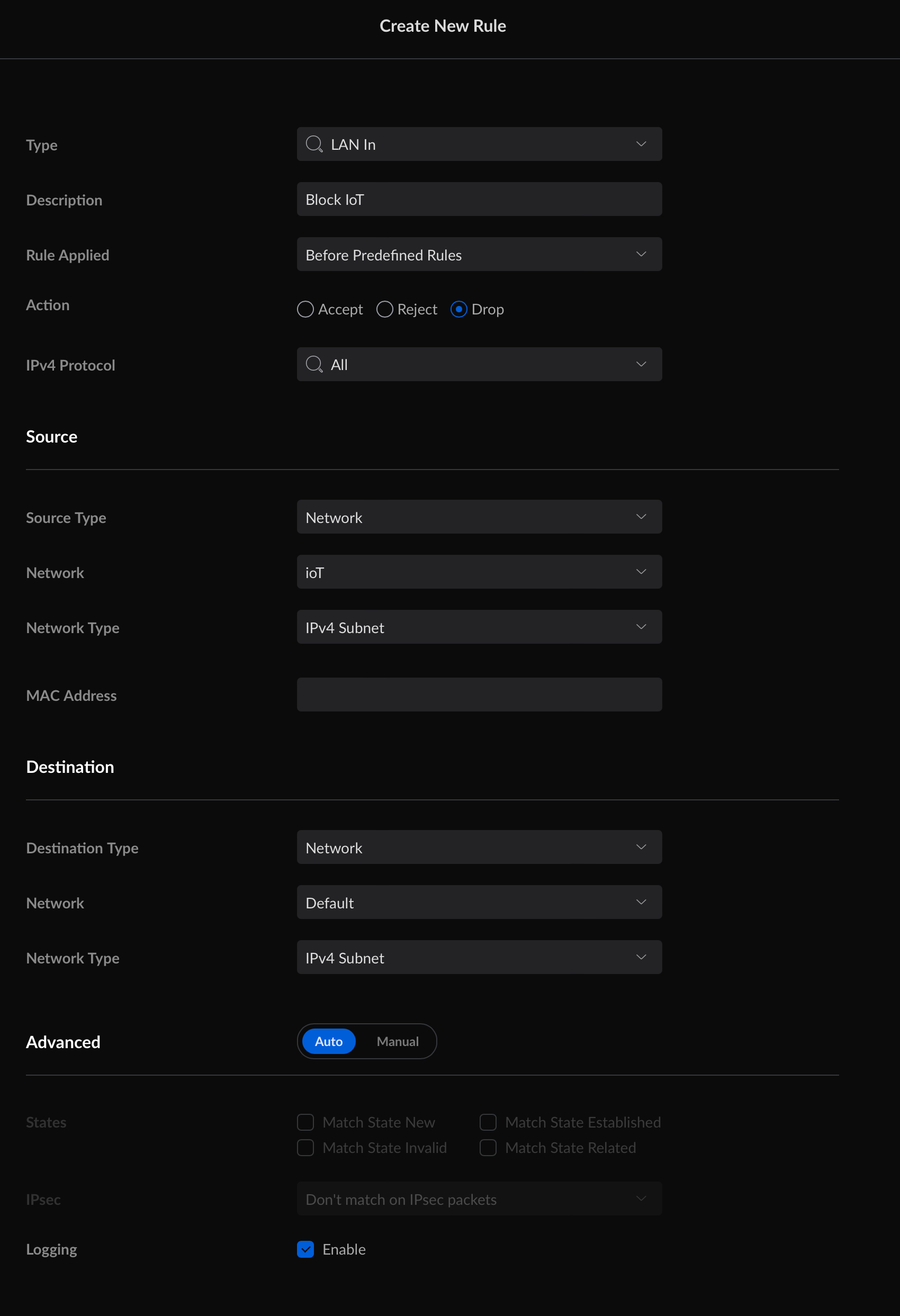Image resolution: width=900 pixels, height=1316 pixels.
Task: Select the Accept action radio button
Action: coord(305,309)
